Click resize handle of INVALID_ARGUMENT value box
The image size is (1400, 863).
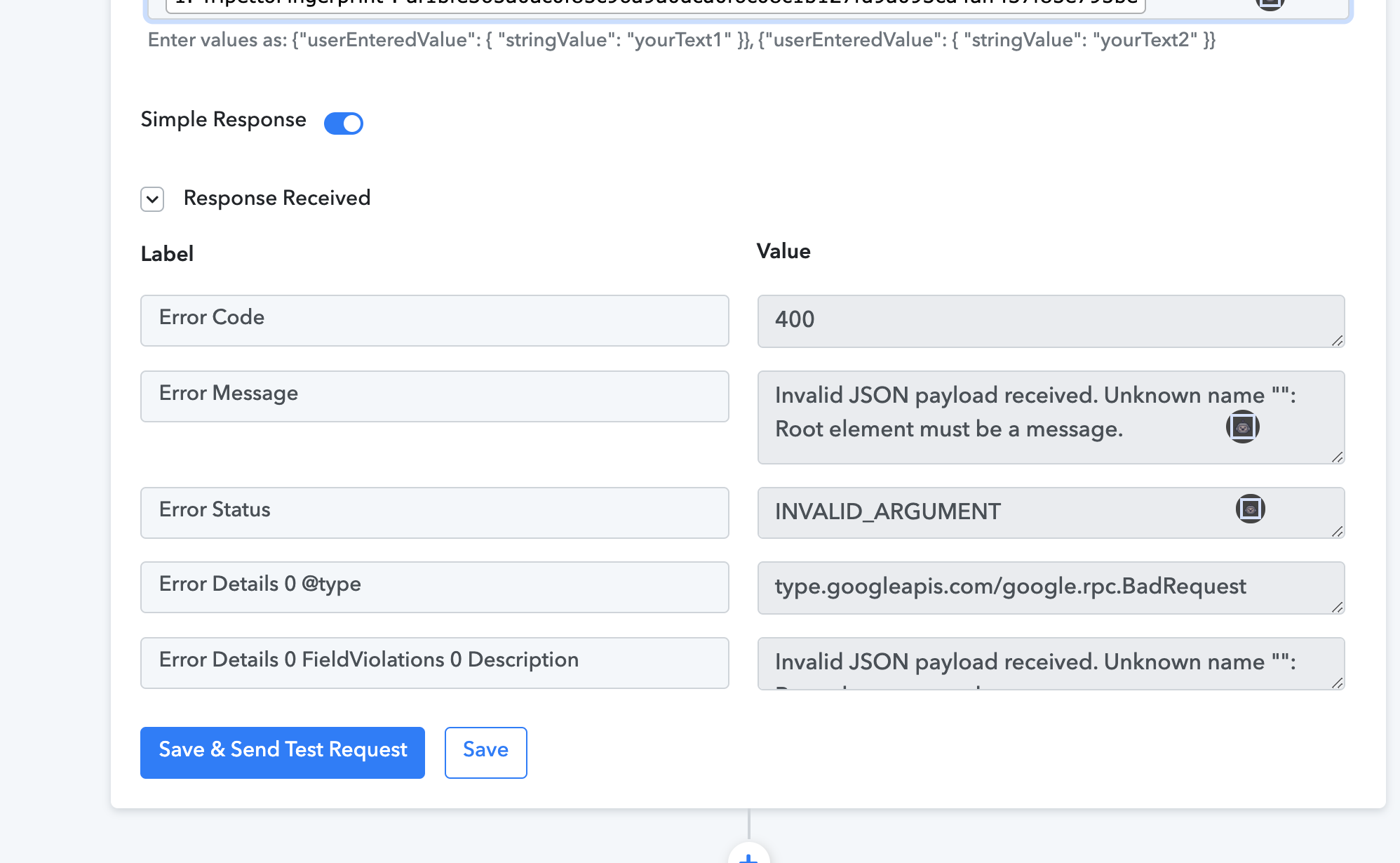pyautogui.click(x=1337, y=531)
